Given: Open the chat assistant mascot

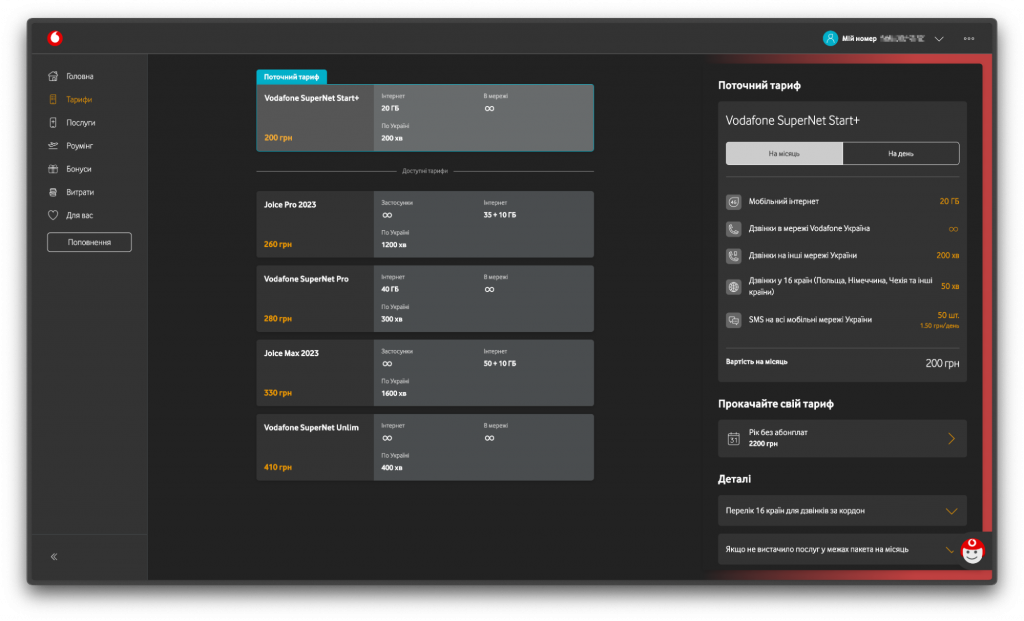Looking at the screenshot, I should pyautogui.click(x=972, y=551).
